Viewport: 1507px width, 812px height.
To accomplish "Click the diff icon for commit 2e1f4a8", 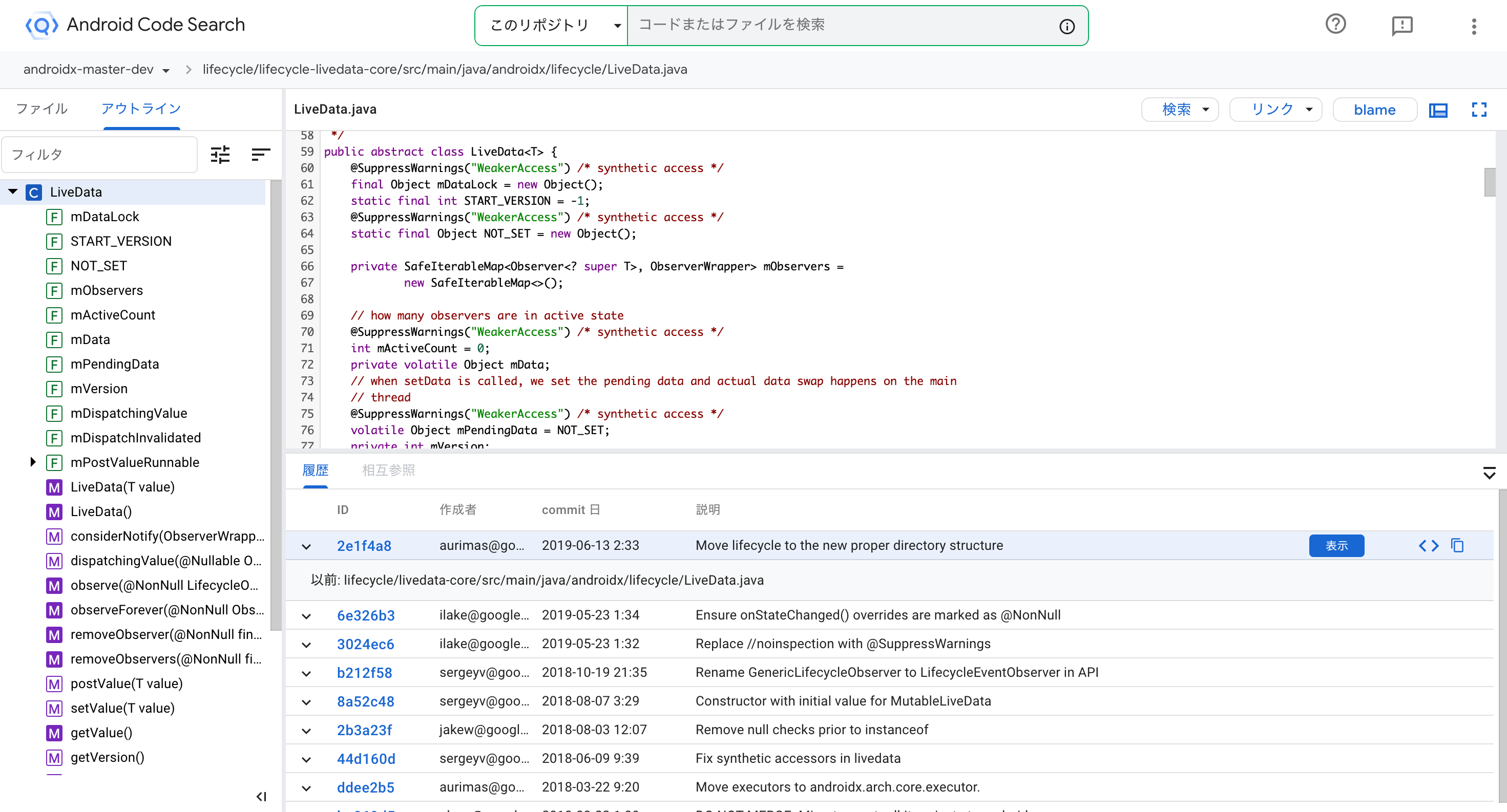I will point(1428,545).
